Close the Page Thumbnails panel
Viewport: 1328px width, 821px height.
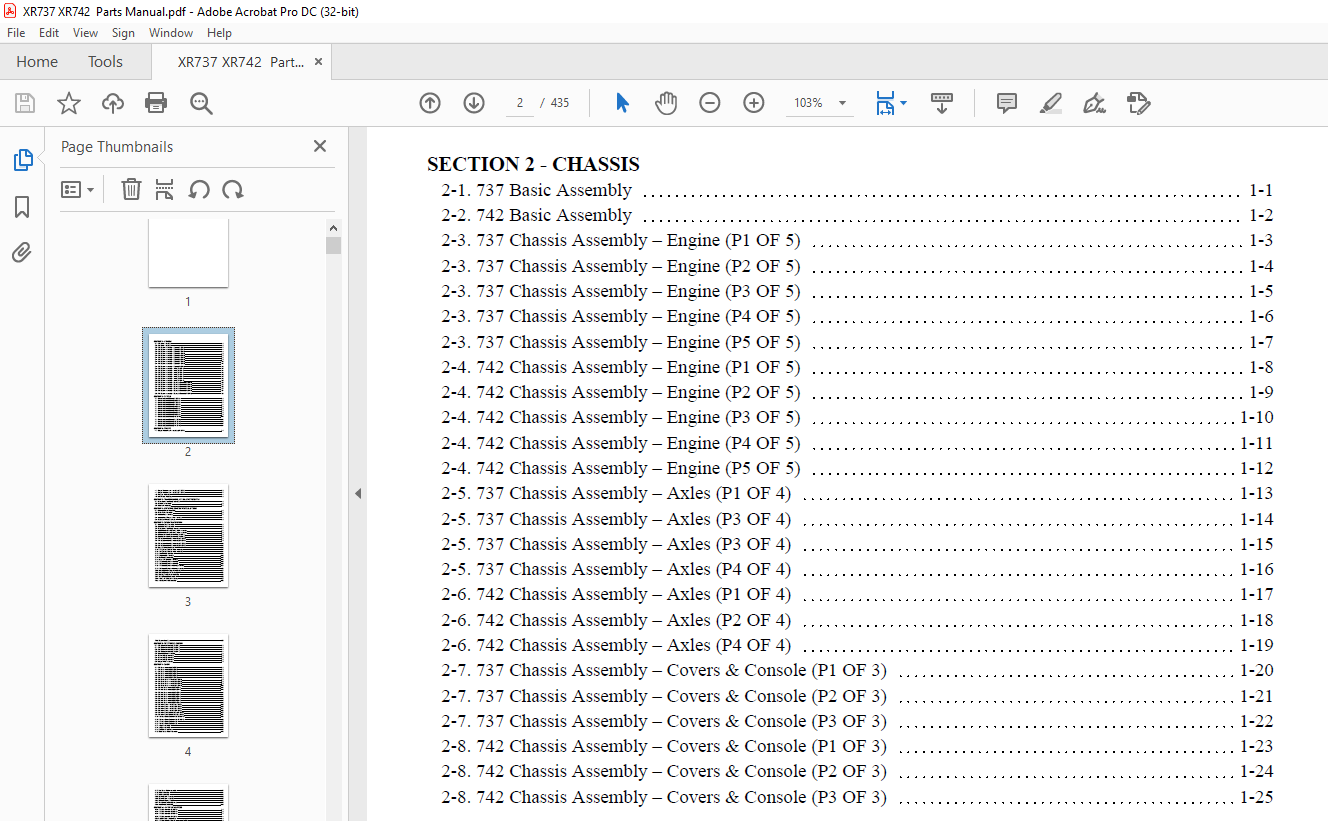(320, 146)
